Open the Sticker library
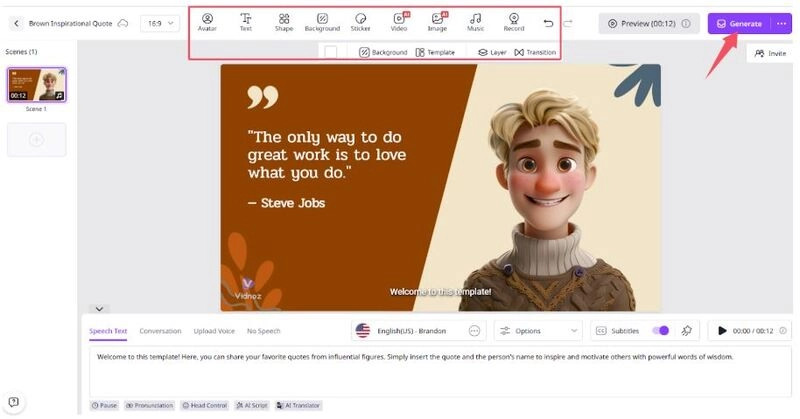This screenshot has width=800, height=419. (360, 22)
